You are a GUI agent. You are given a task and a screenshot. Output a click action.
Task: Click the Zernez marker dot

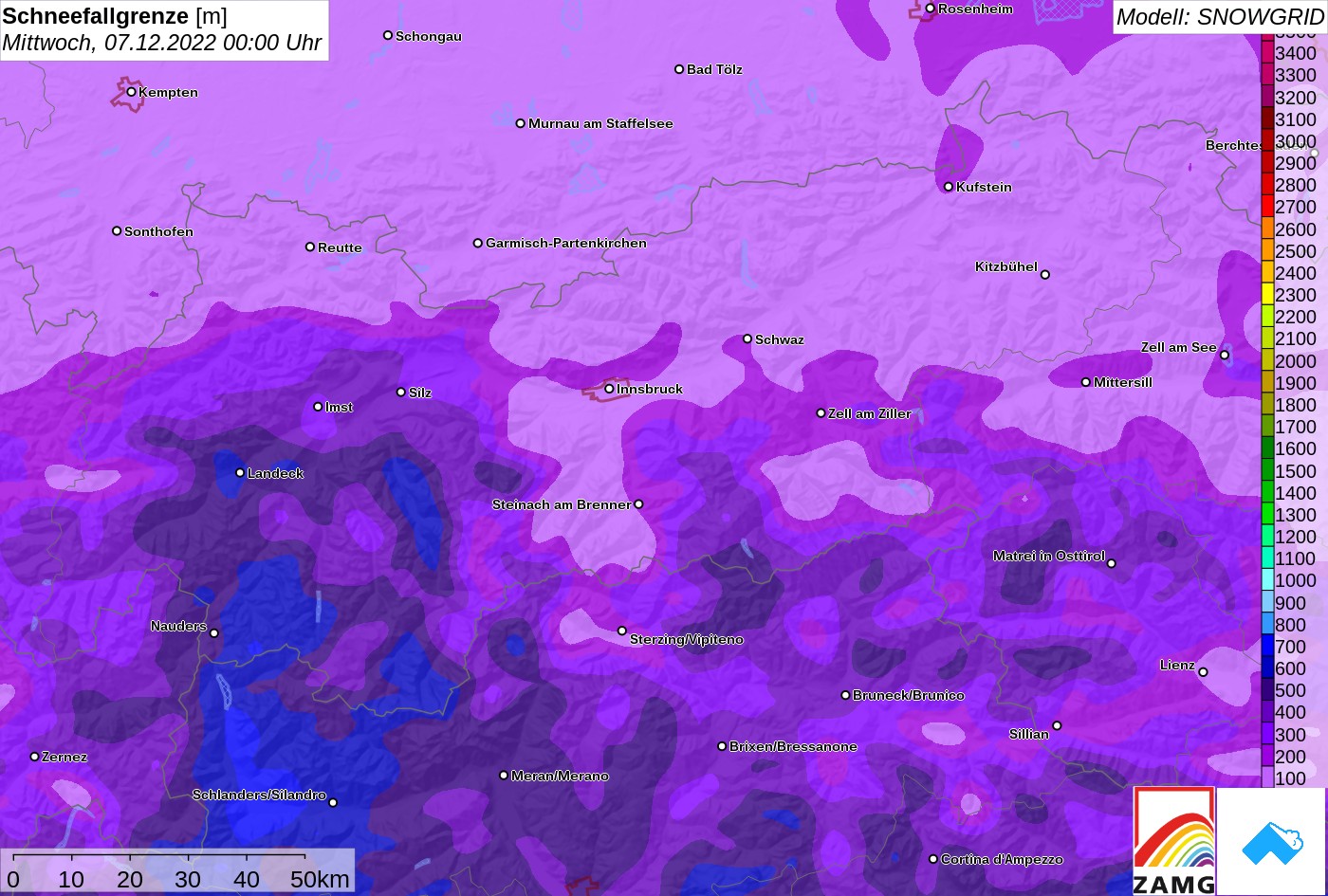[35, 757]
